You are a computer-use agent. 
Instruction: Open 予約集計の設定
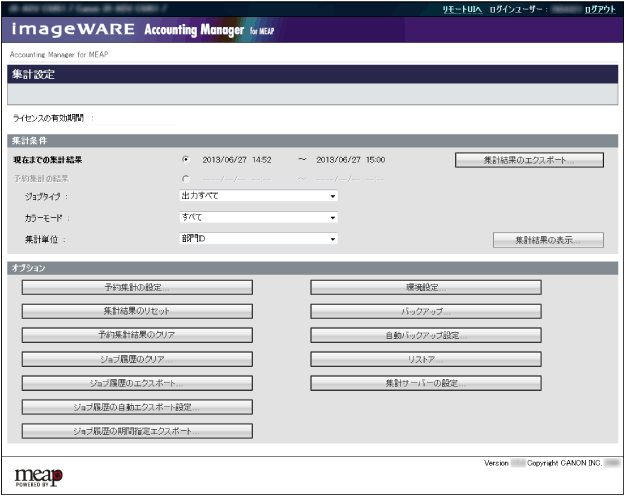click(137, 287)
